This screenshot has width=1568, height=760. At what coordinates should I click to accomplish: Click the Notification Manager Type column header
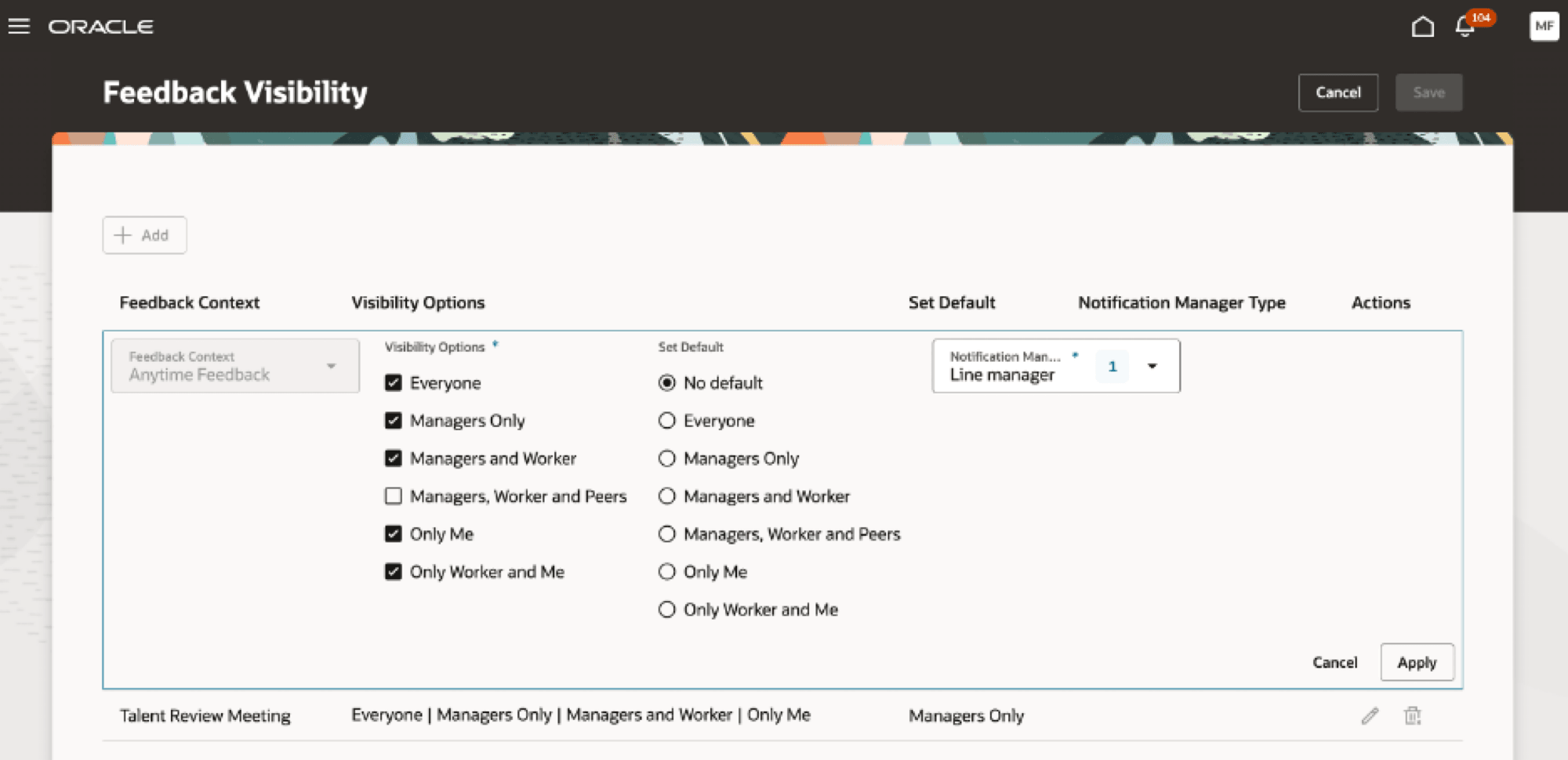[x=1181, y=302]
